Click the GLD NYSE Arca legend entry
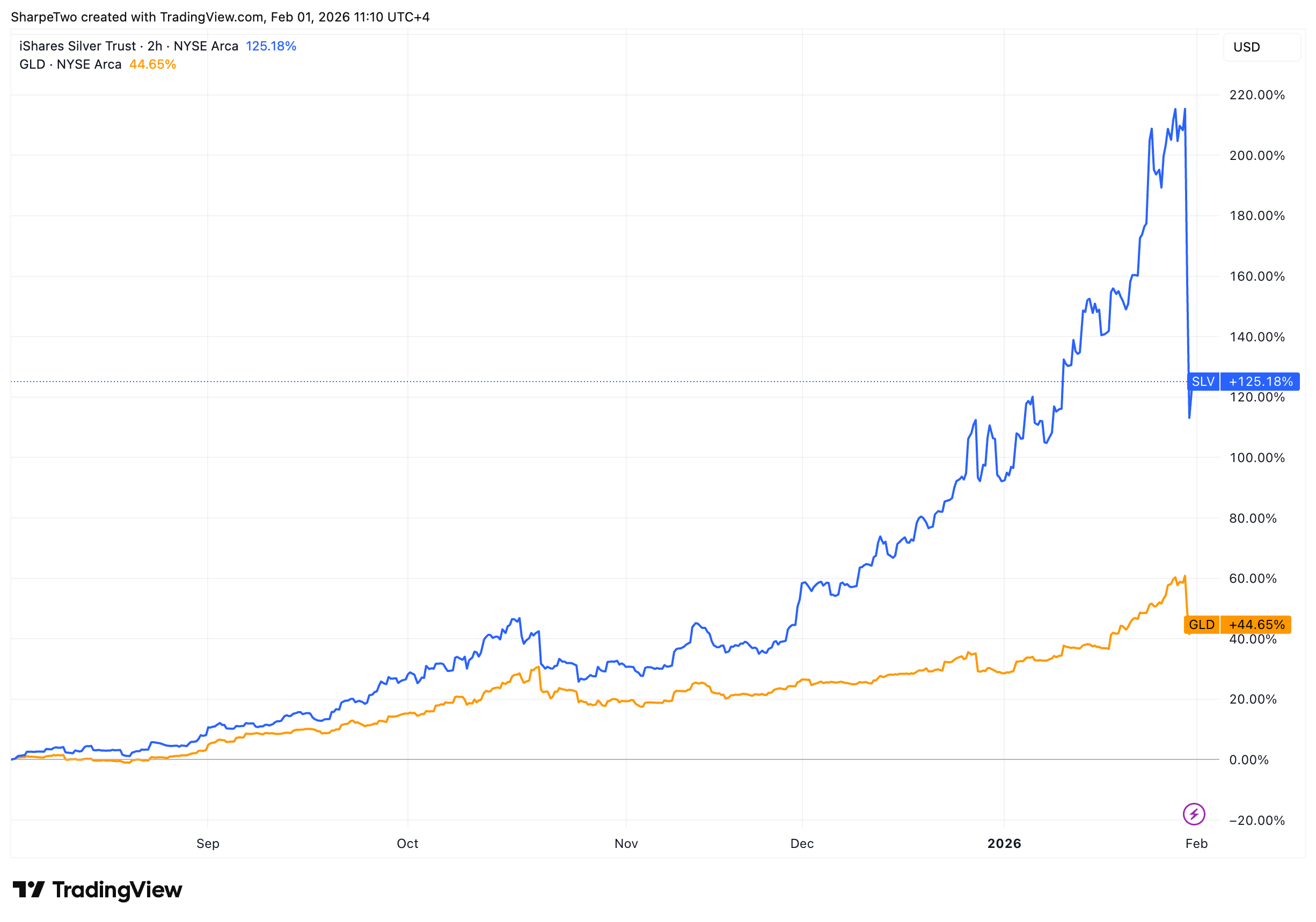 point(70,64)
